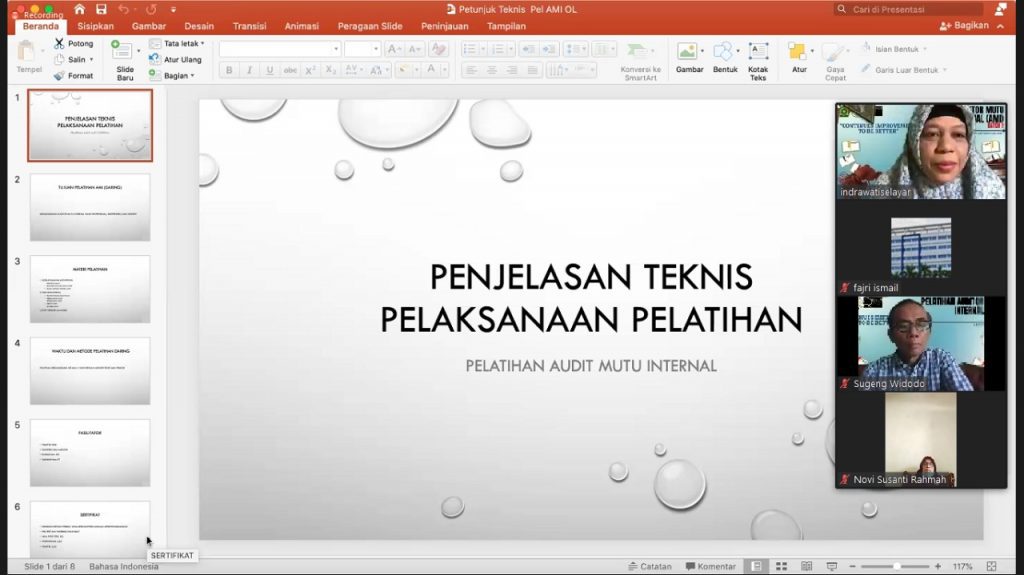
Task: Start slideshow from status bar icon
Action: pyautogui.click(x=831, y=566)
